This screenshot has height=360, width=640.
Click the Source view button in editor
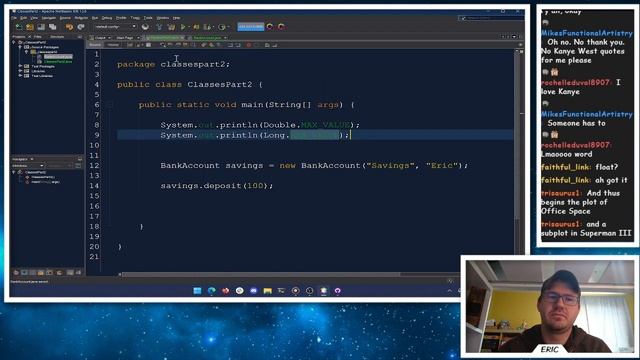95,45
